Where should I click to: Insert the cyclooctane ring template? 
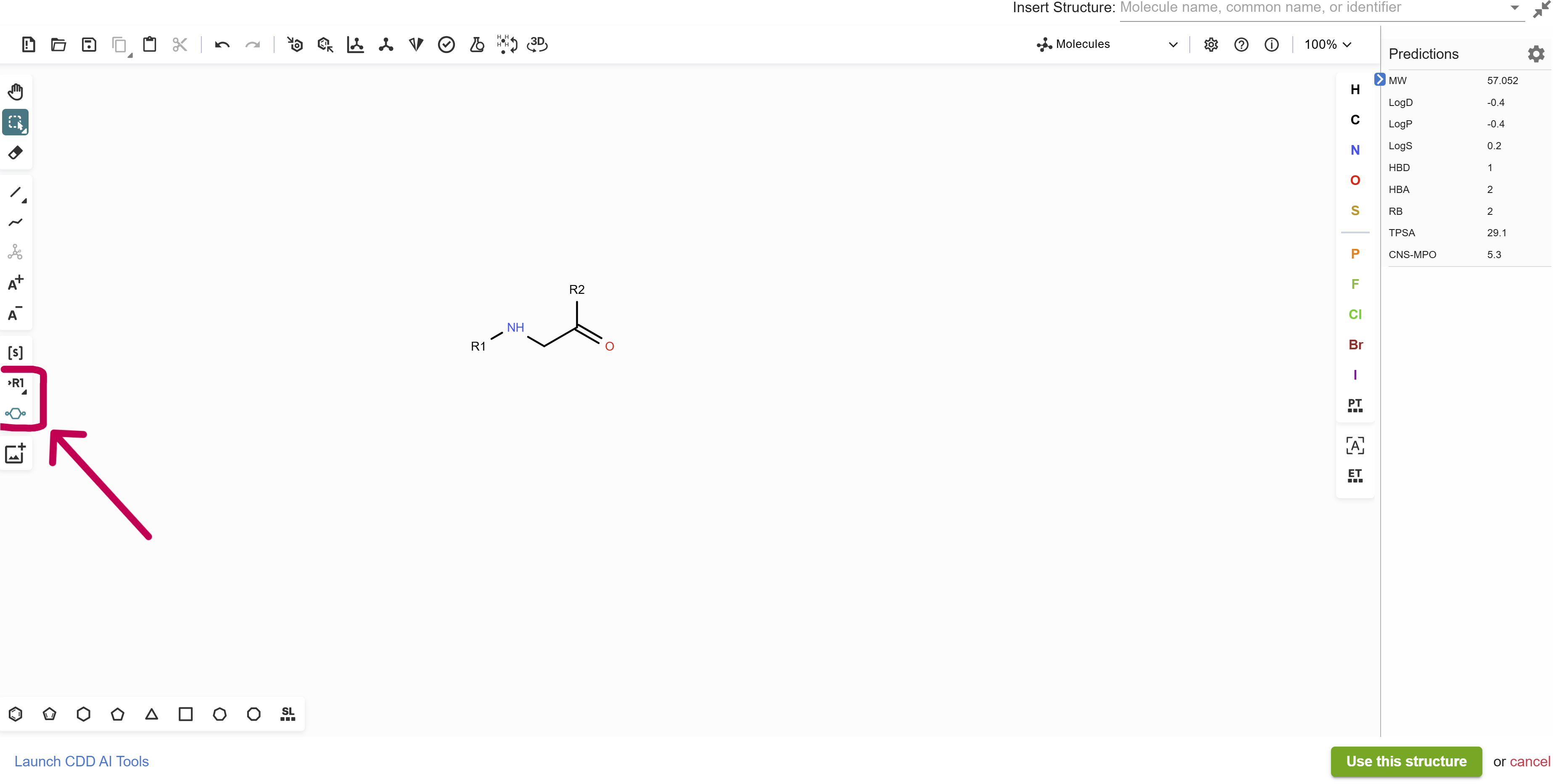pyautogui.click(x=254, y=714)
